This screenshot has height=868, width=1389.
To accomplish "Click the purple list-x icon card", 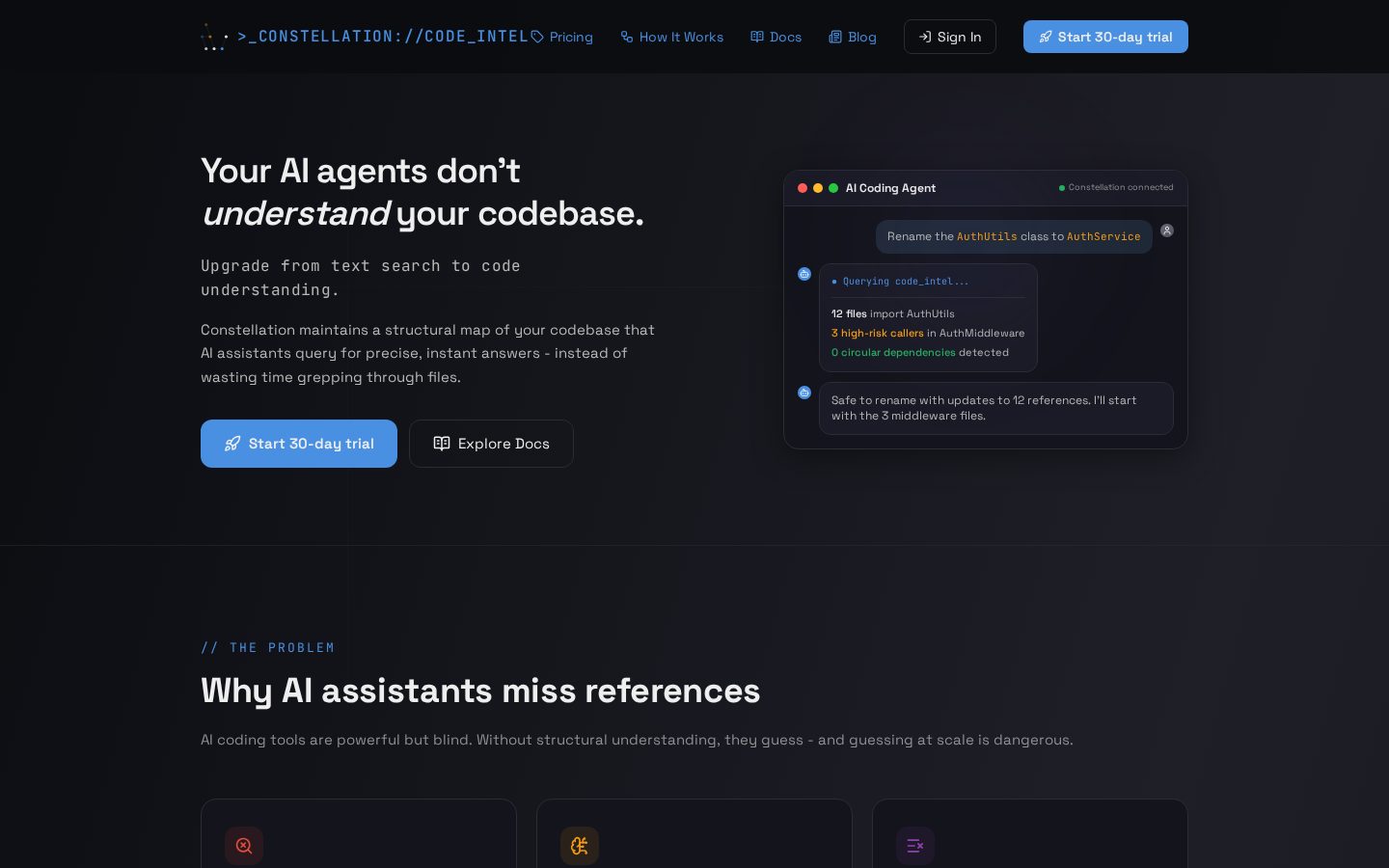I will tap(915, 846).
